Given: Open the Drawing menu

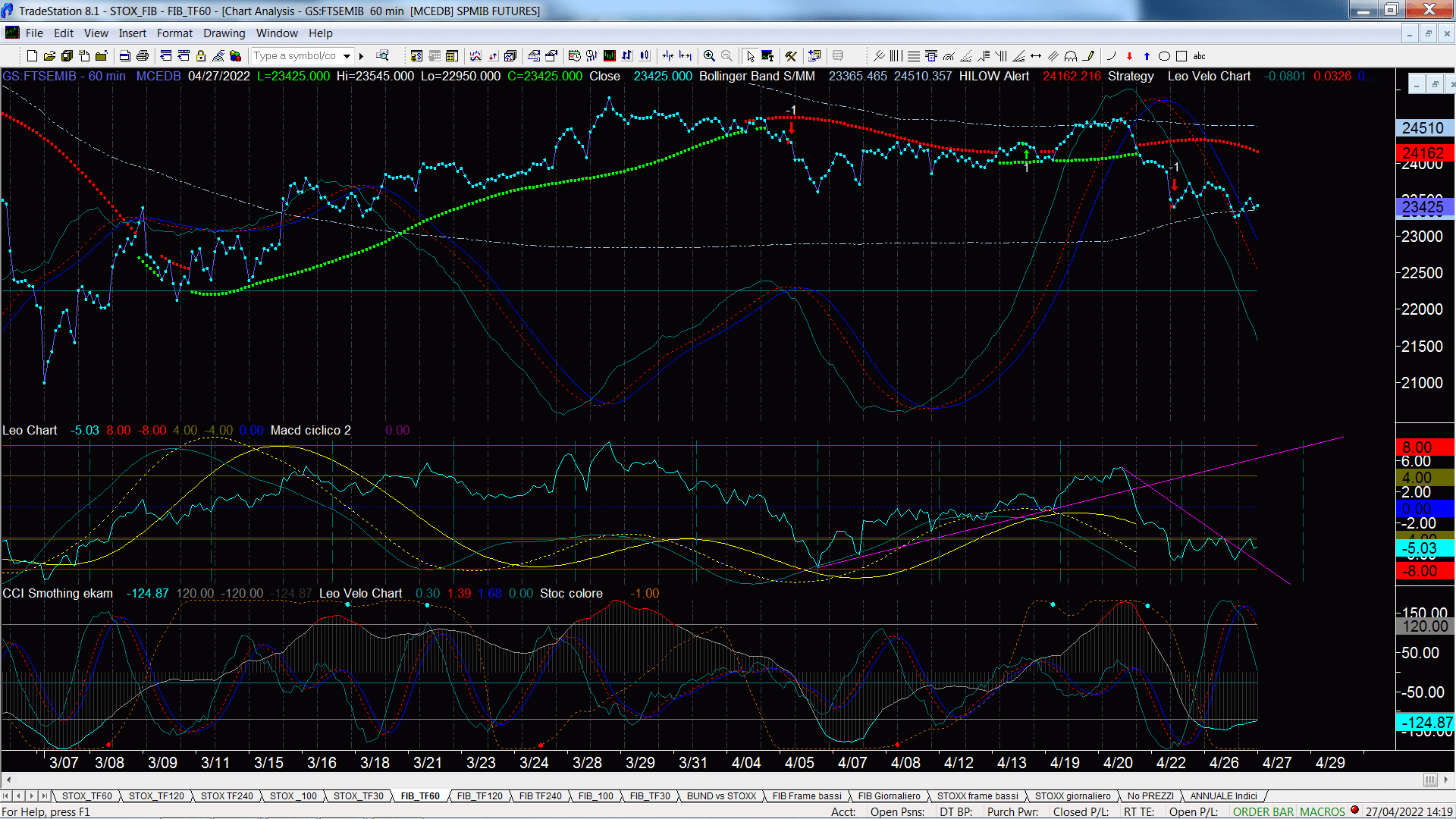Looking at the screenshot, I should click(x=224, y=33).
